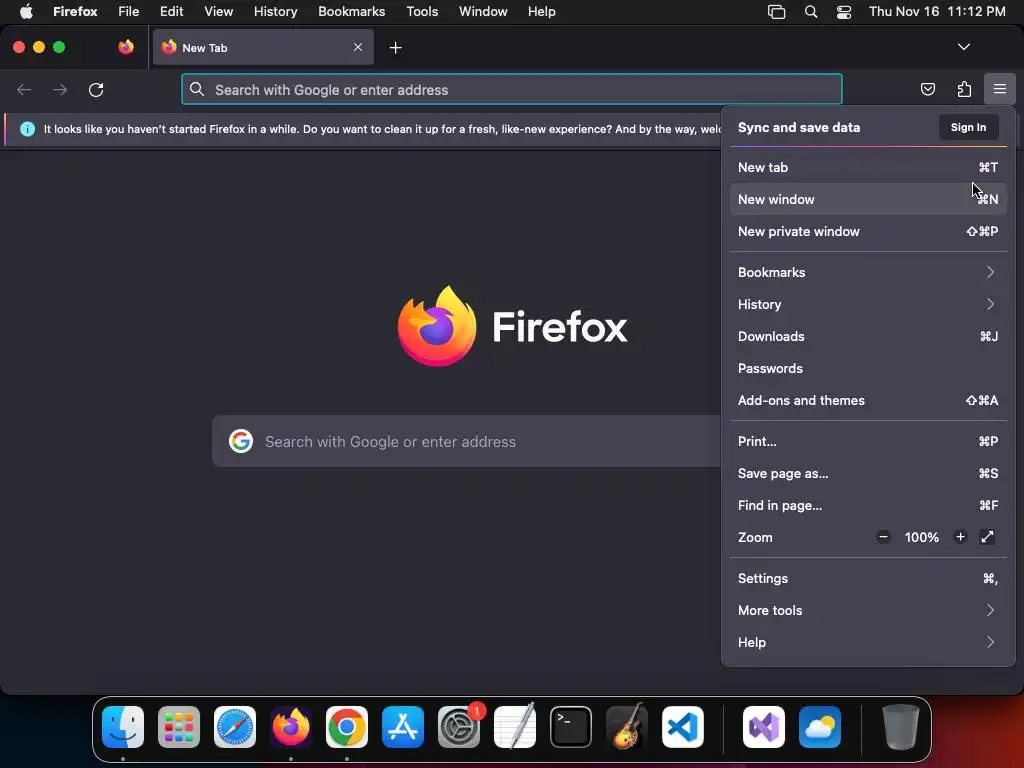Click the pinned Firefox tab icon

tap(126, 47)
